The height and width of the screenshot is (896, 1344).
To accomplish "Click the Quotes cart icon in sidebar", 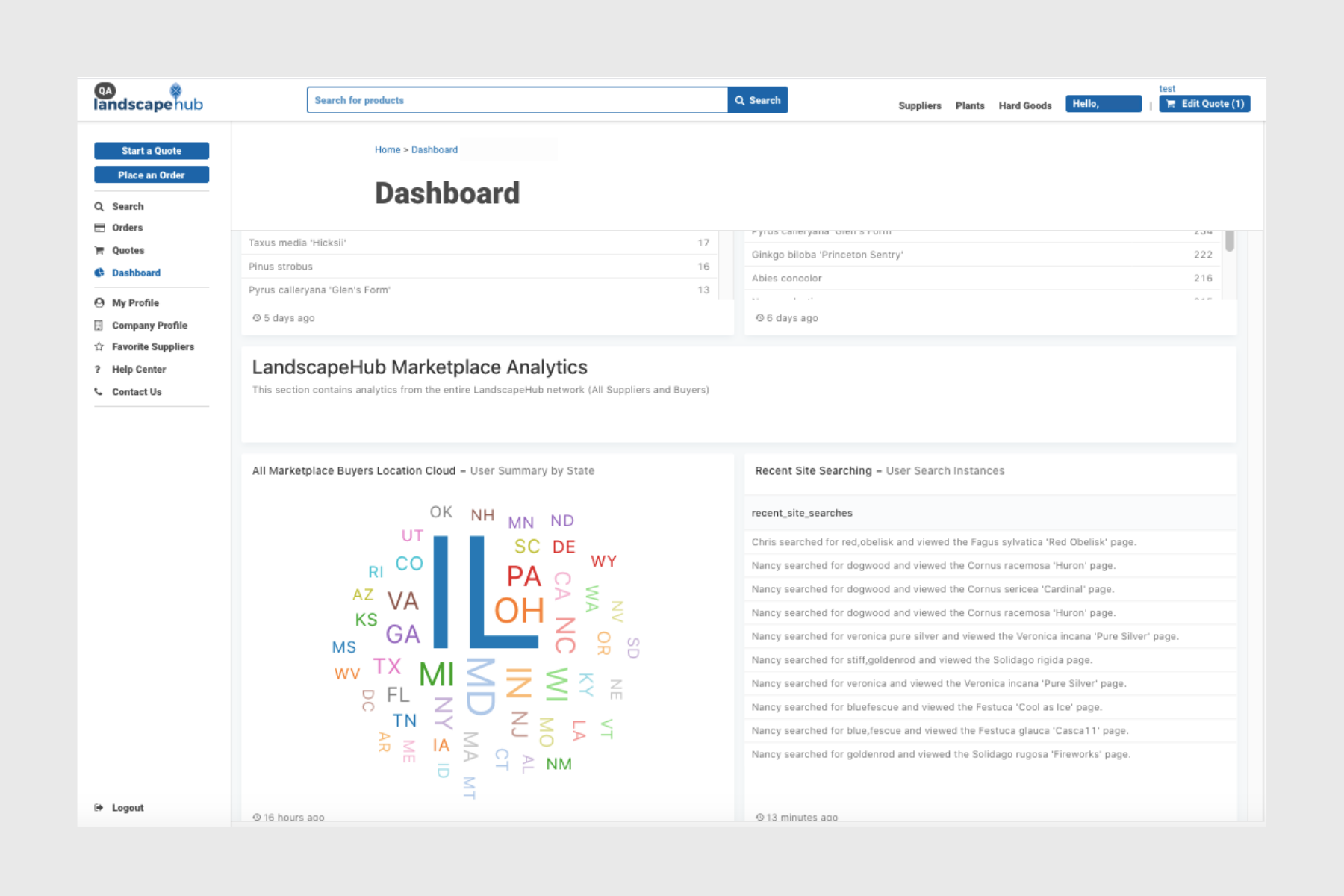I will coord(99,251).
